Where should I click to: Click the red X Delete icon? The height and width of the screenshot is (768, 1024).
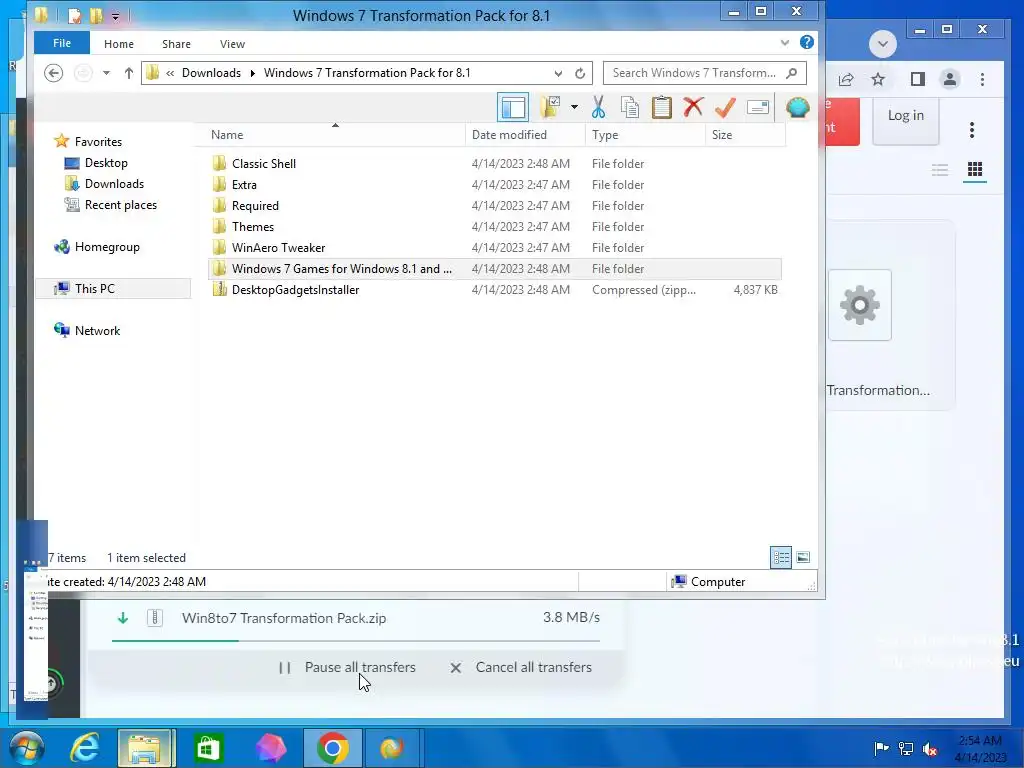pyautogui.click(x=693, y=107)
